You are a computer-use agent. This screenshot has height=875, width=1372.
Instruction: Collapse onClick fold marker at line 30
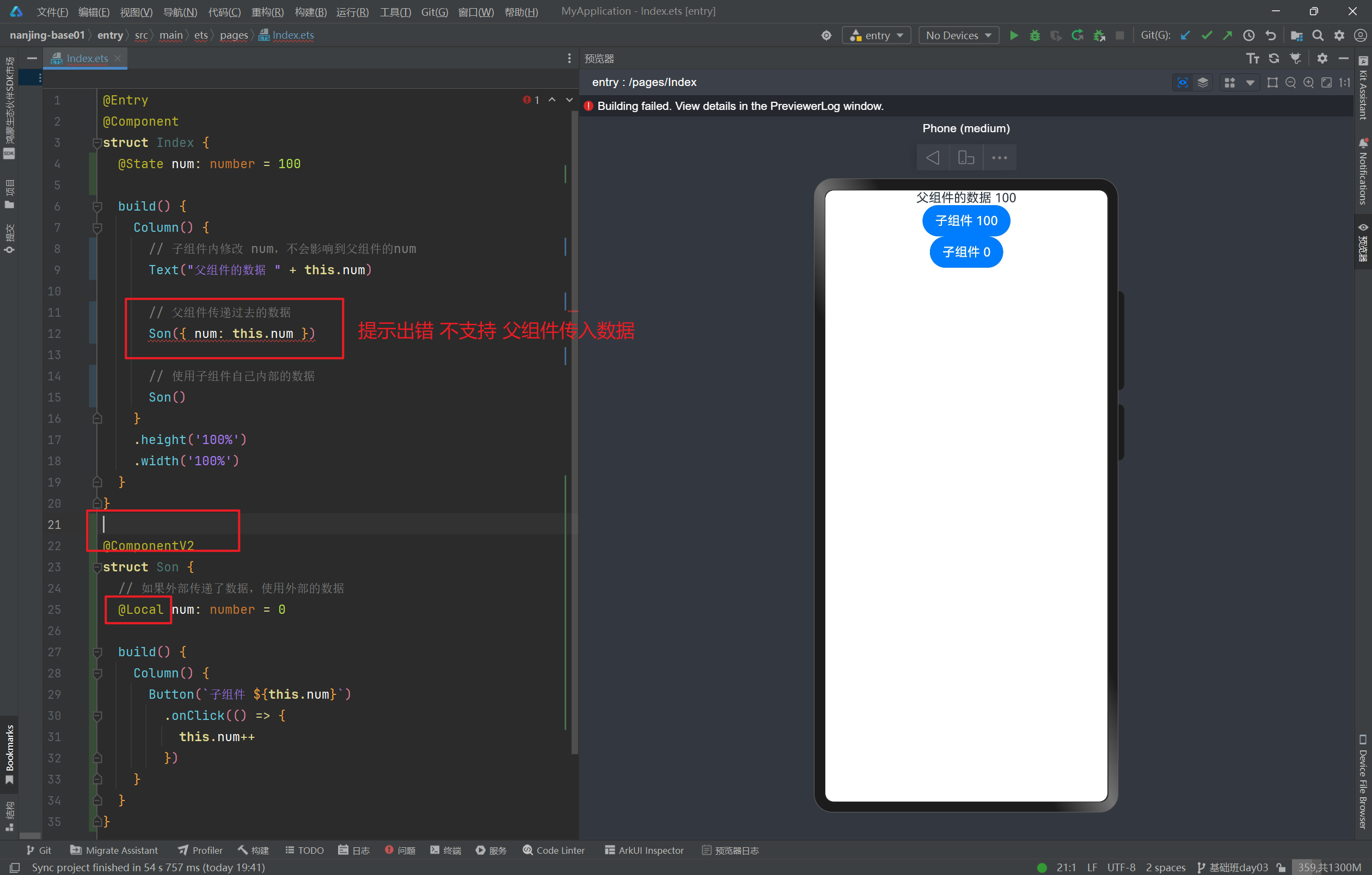point(97,716)
